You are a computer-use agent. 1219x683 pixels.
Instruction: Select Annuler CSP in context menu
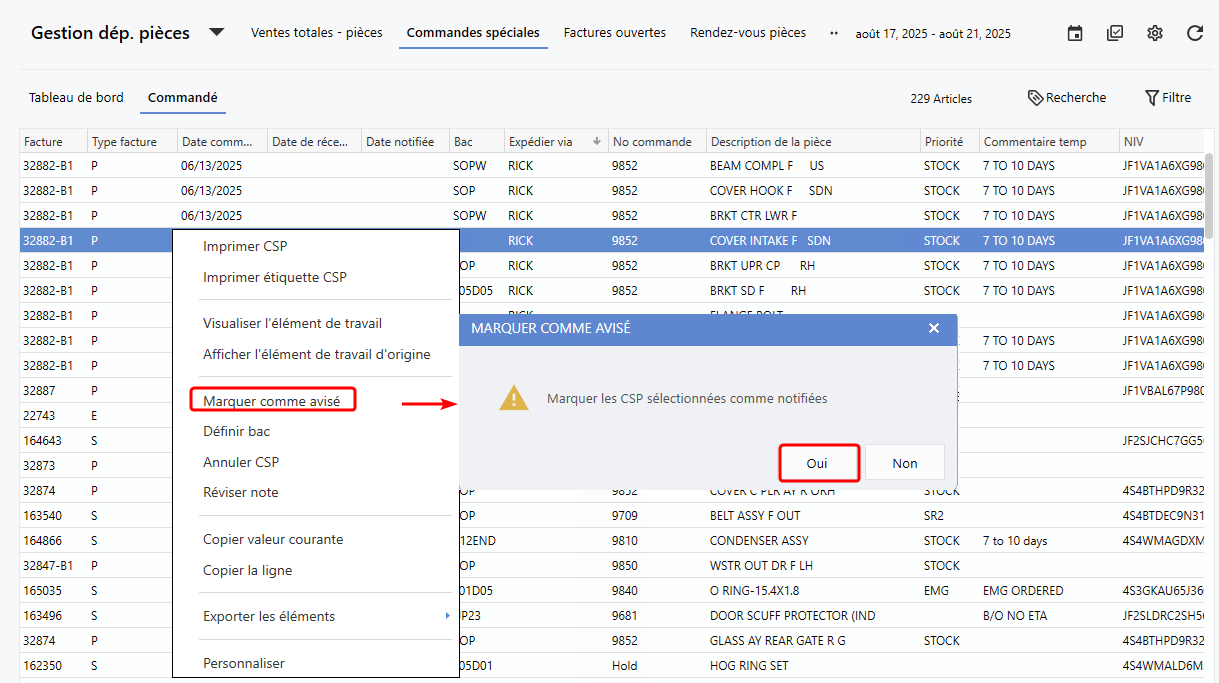pos(241,462)
